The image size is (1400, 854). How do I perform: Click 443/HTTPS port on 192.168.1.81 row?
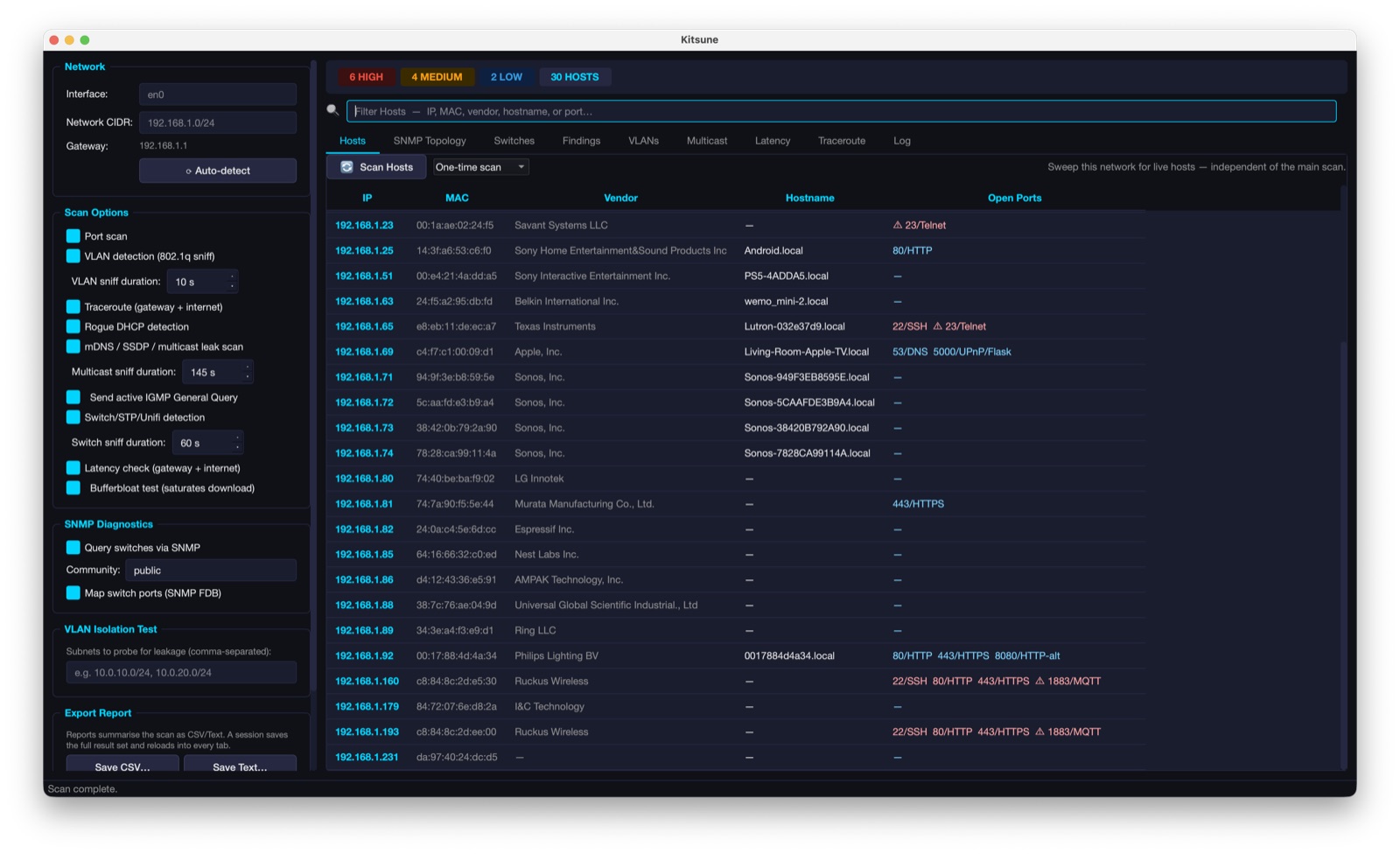click(x=918, y=504)
